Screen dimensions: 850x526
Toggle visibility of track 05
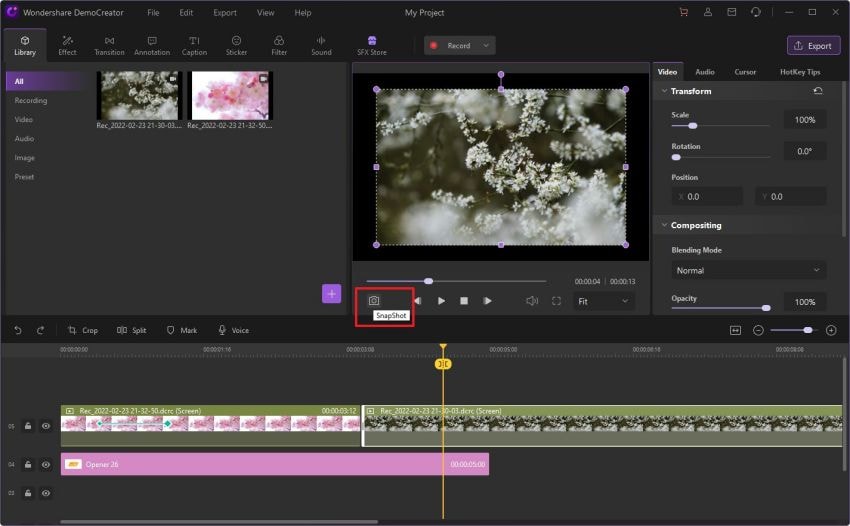point(46,426)
